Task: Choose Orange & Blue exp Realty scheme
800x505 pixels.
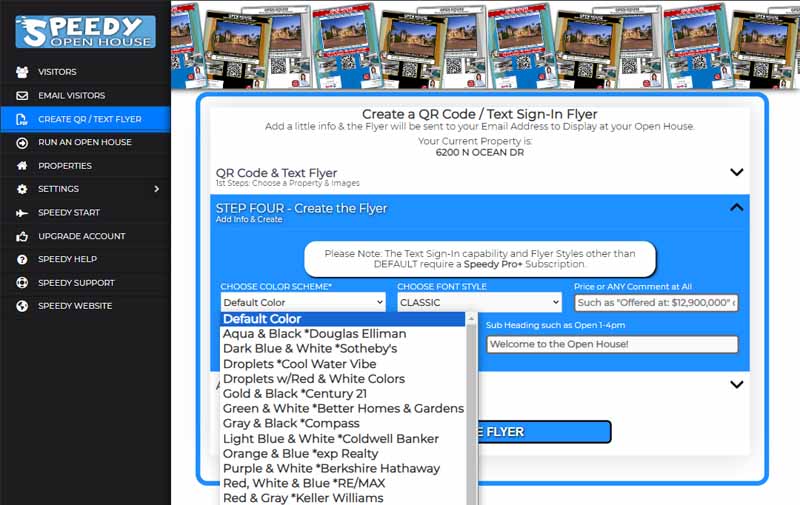Action: click(x=343, y=453)
